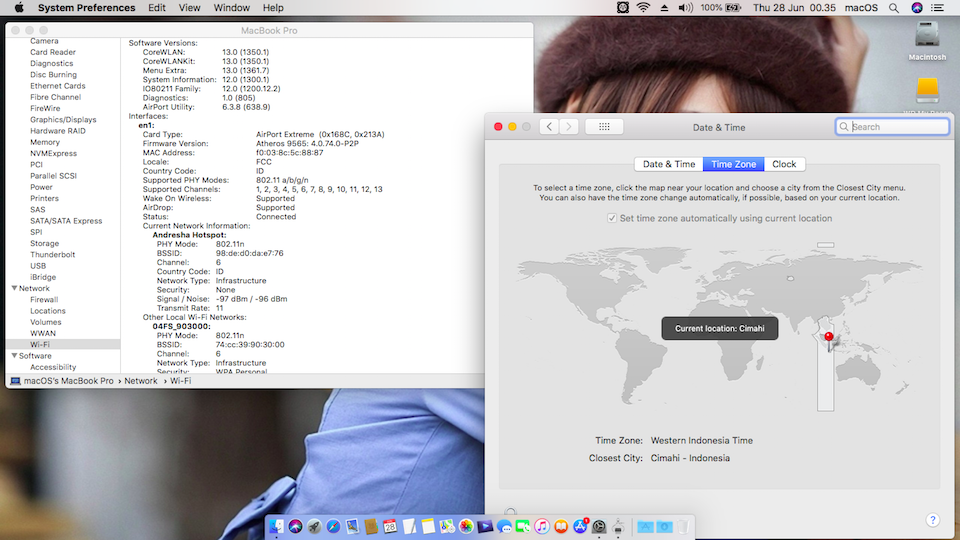This screenshot has height=540, width=960.
Task: Launch Siri from the dock
Action: (x=296, y=527)
